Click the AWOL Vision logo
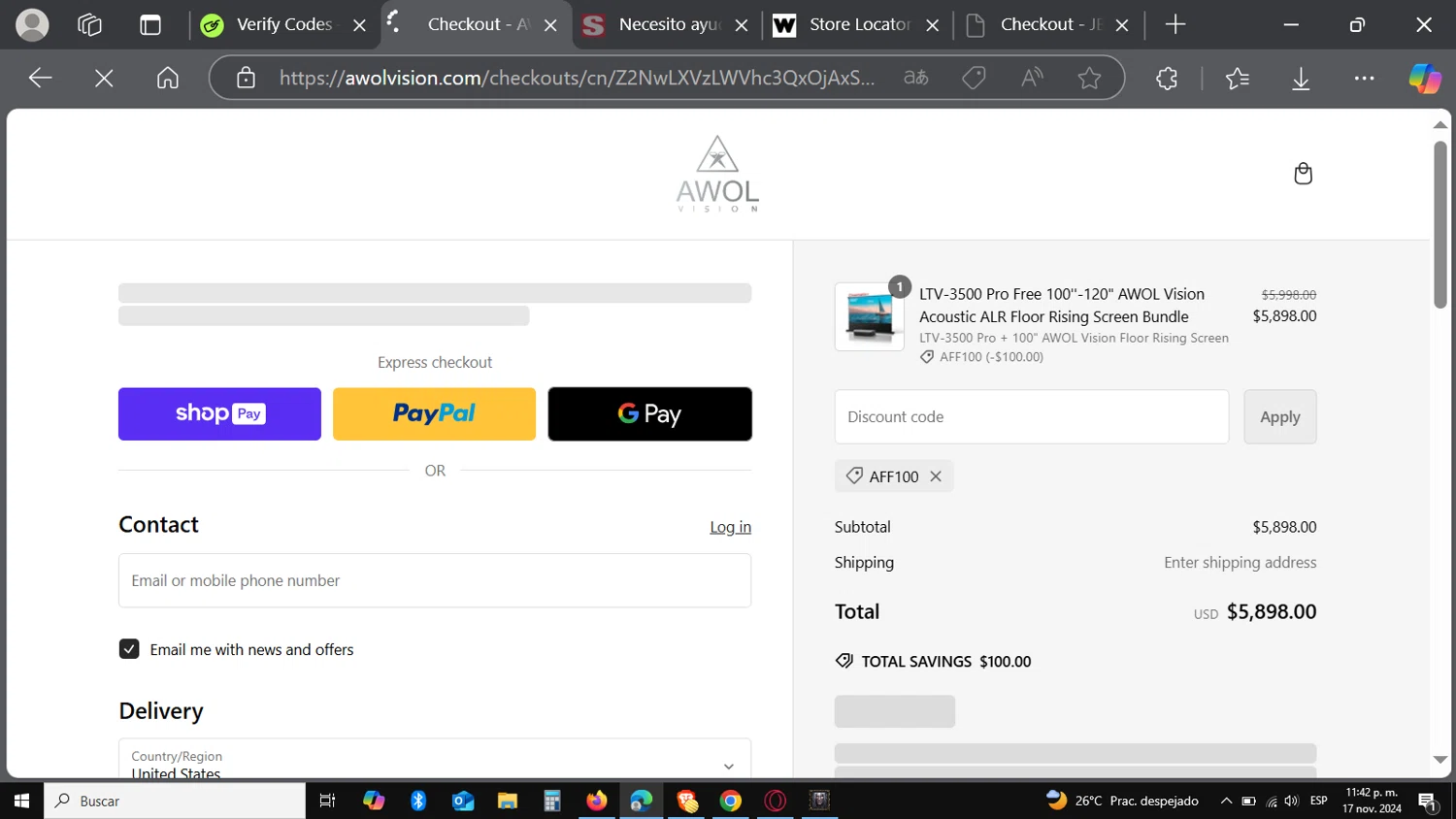This screenshot has height=819, width=1456. [x=717, y=174]
